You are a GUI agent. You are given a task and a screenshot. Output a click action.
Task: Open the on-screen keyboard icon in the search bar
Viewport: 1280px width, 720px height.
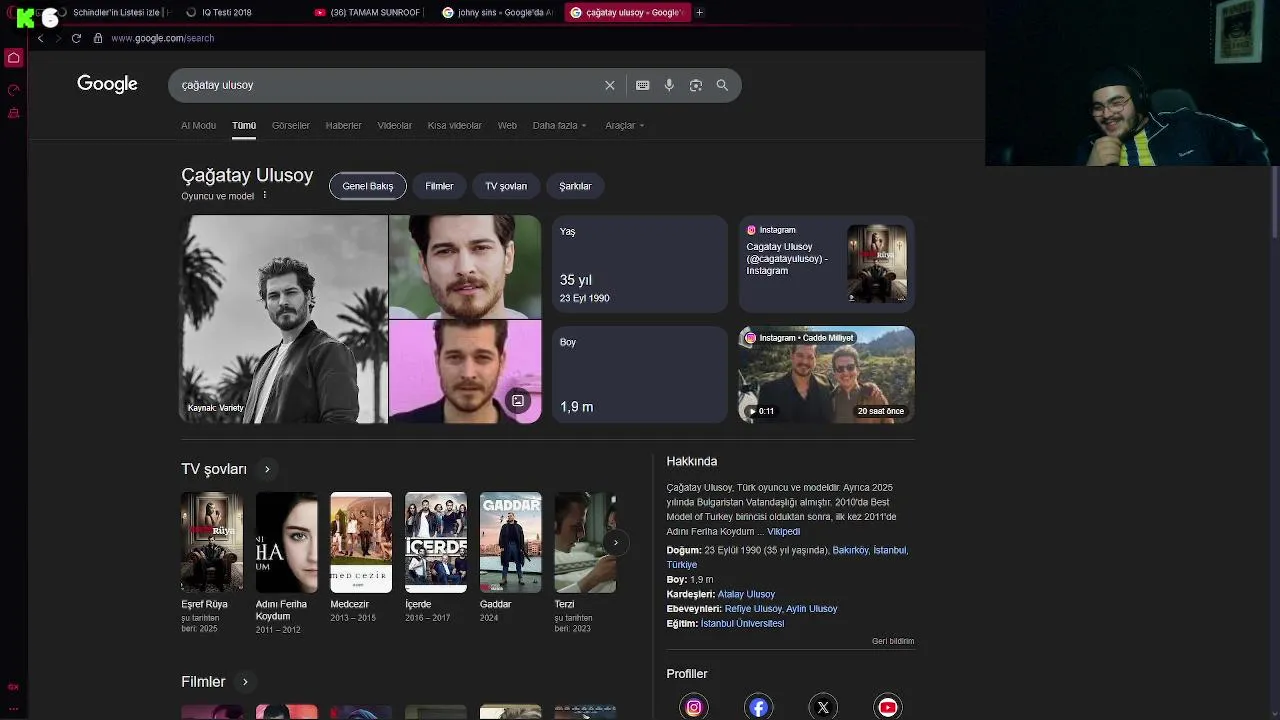tap(642, 85)
